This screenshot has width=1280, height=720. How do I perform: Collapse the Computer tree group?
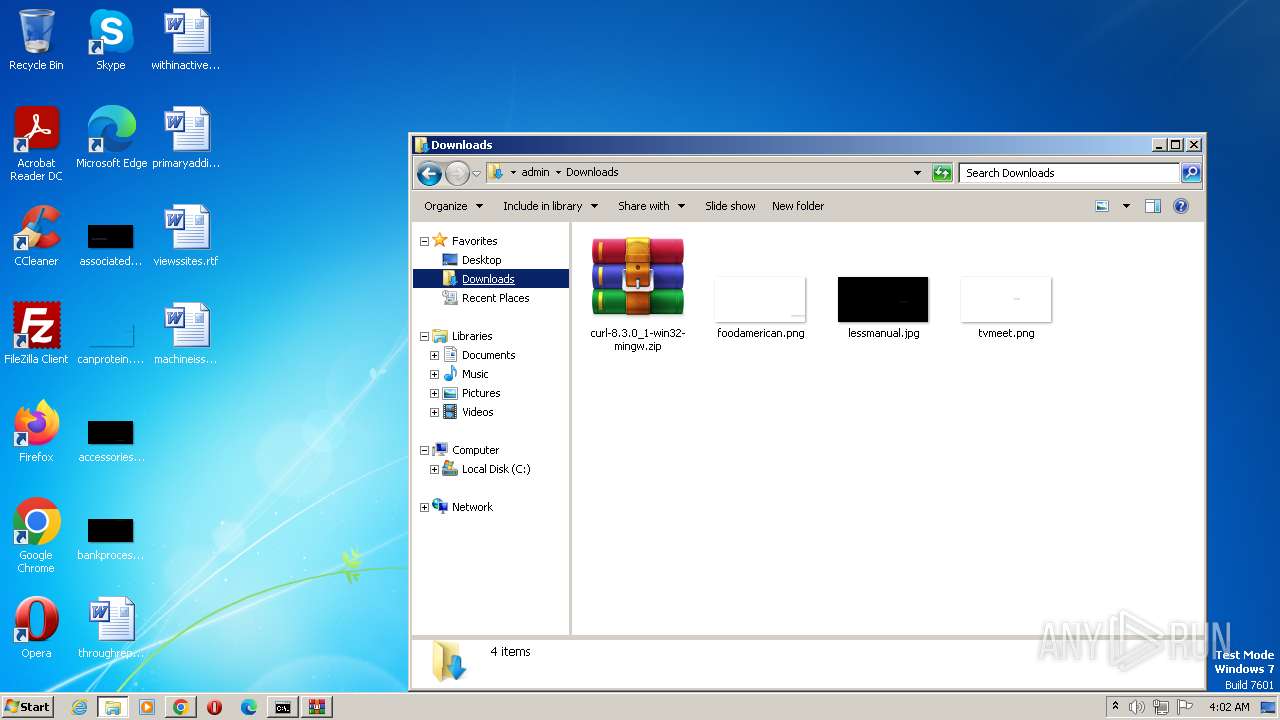pos(424,450)
